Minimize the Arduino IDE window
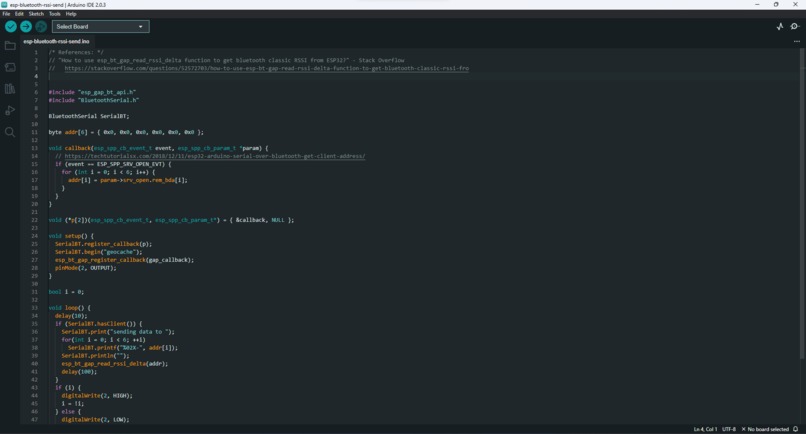Screen dimensions: 806x434 click(x=757, y=5)
